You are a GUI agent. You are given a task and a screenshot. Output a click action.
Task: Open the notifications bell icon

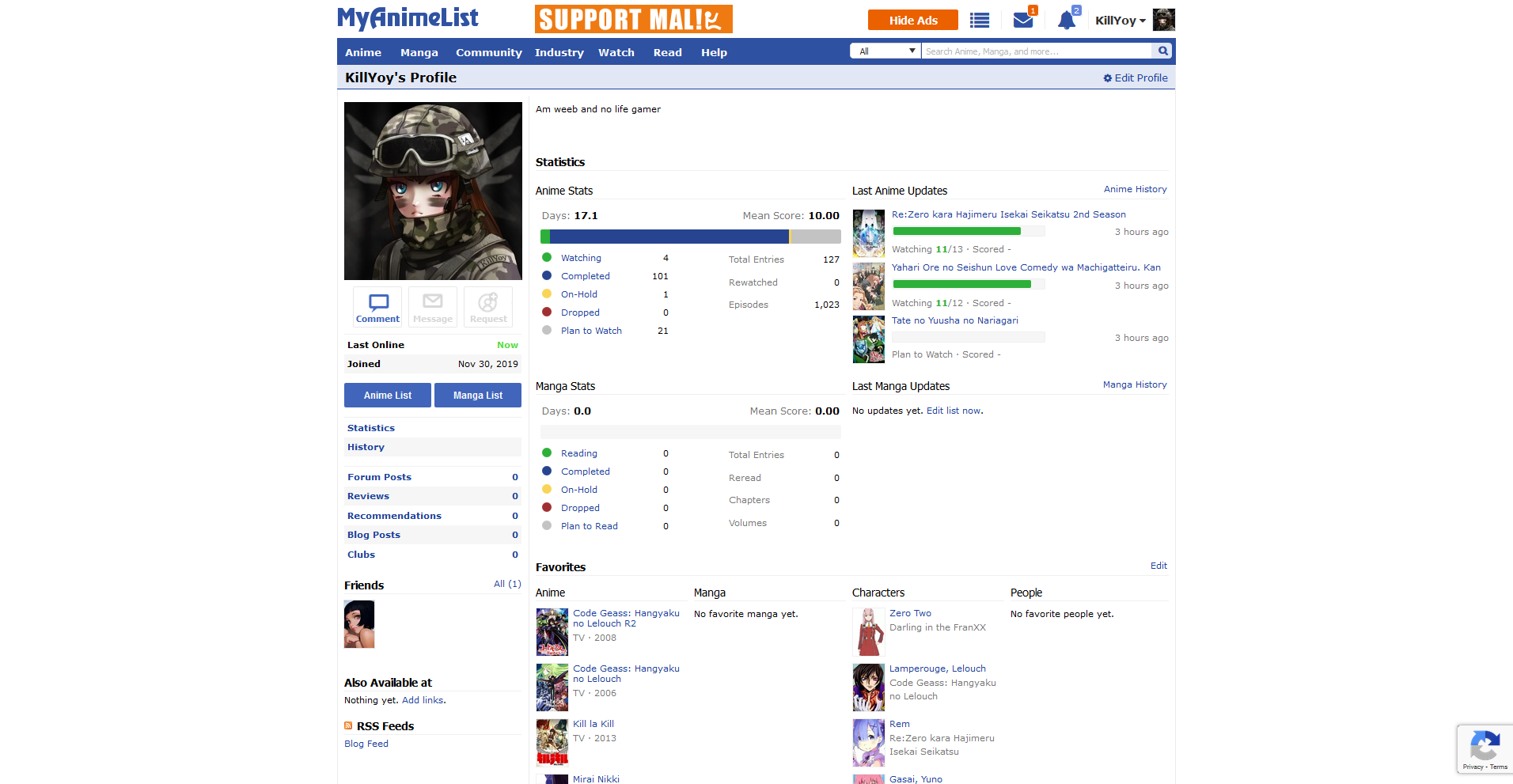(1067, 20)
